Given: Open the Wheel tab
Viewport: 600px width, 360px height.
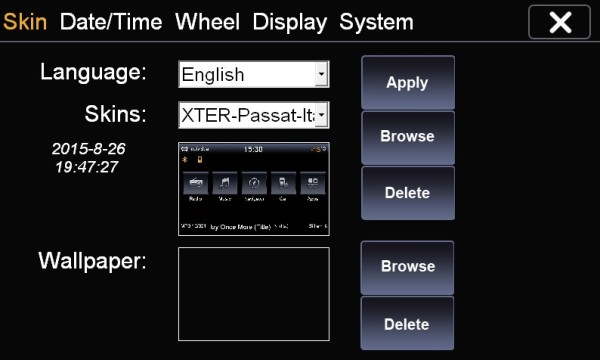Looking at the screenshot, I should [x=207, y=22].
